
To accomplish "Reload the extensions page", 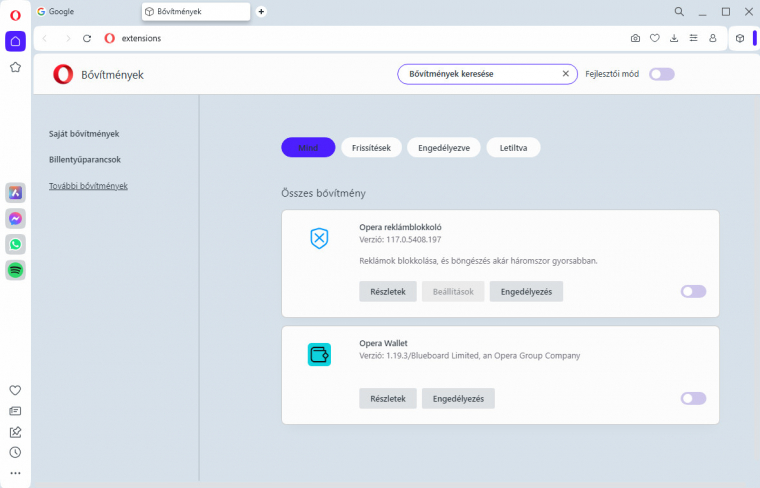I will point(87,38).
